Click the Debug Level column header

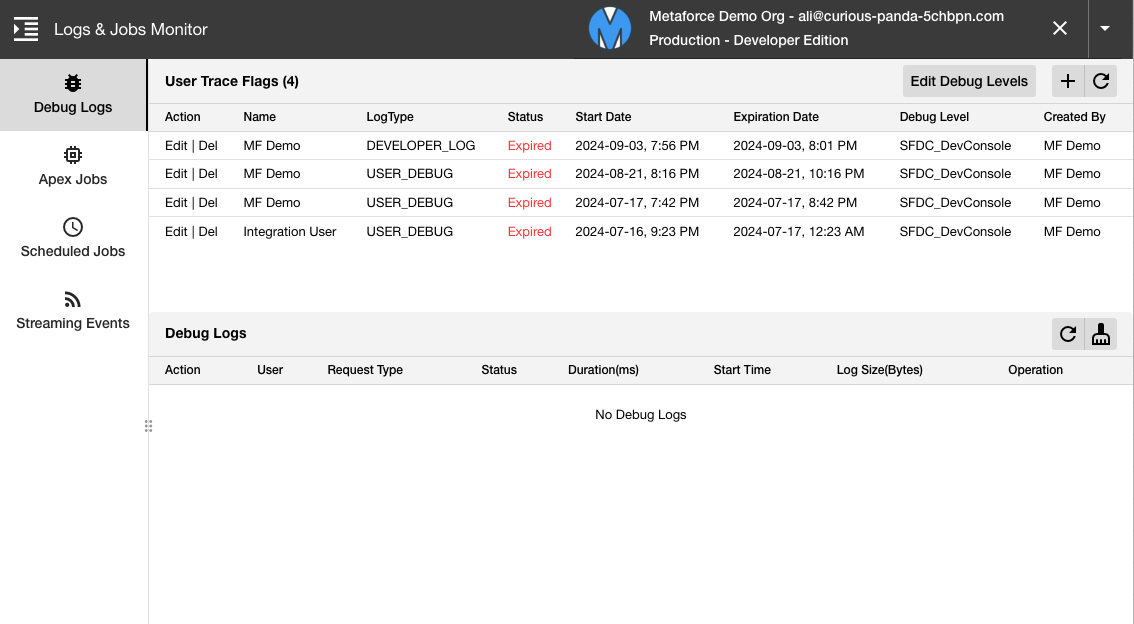[x=934, y=117]
